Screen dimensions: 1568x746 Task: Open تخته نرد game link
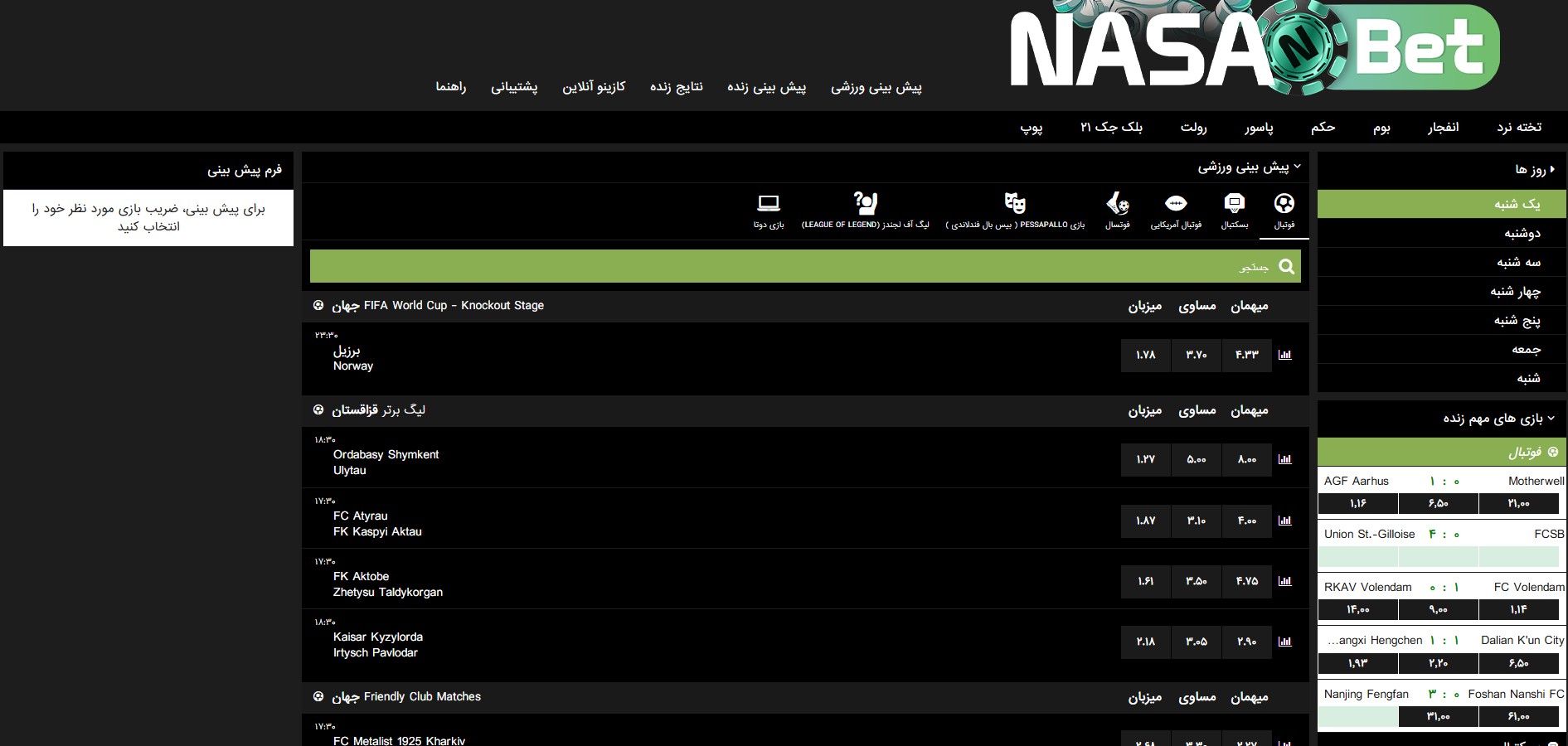1519,127
